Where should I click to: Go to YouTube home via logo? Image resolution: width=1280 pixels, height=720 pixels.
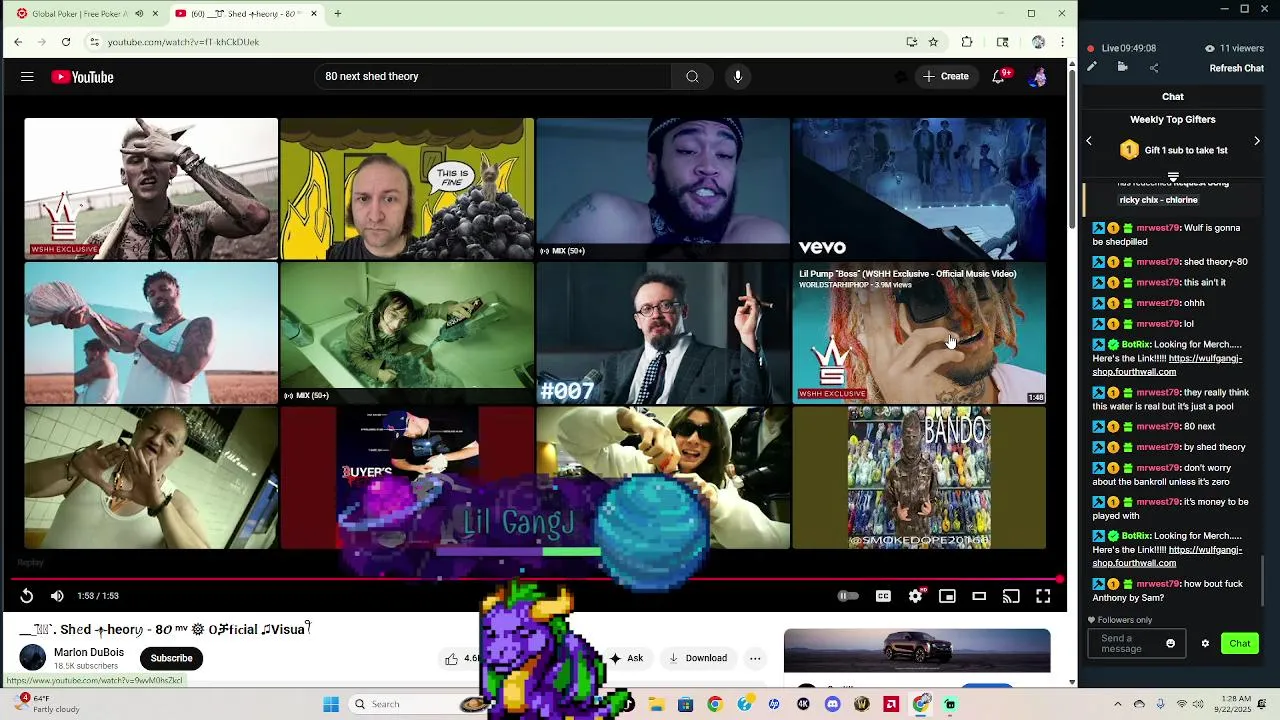[82, 77]
